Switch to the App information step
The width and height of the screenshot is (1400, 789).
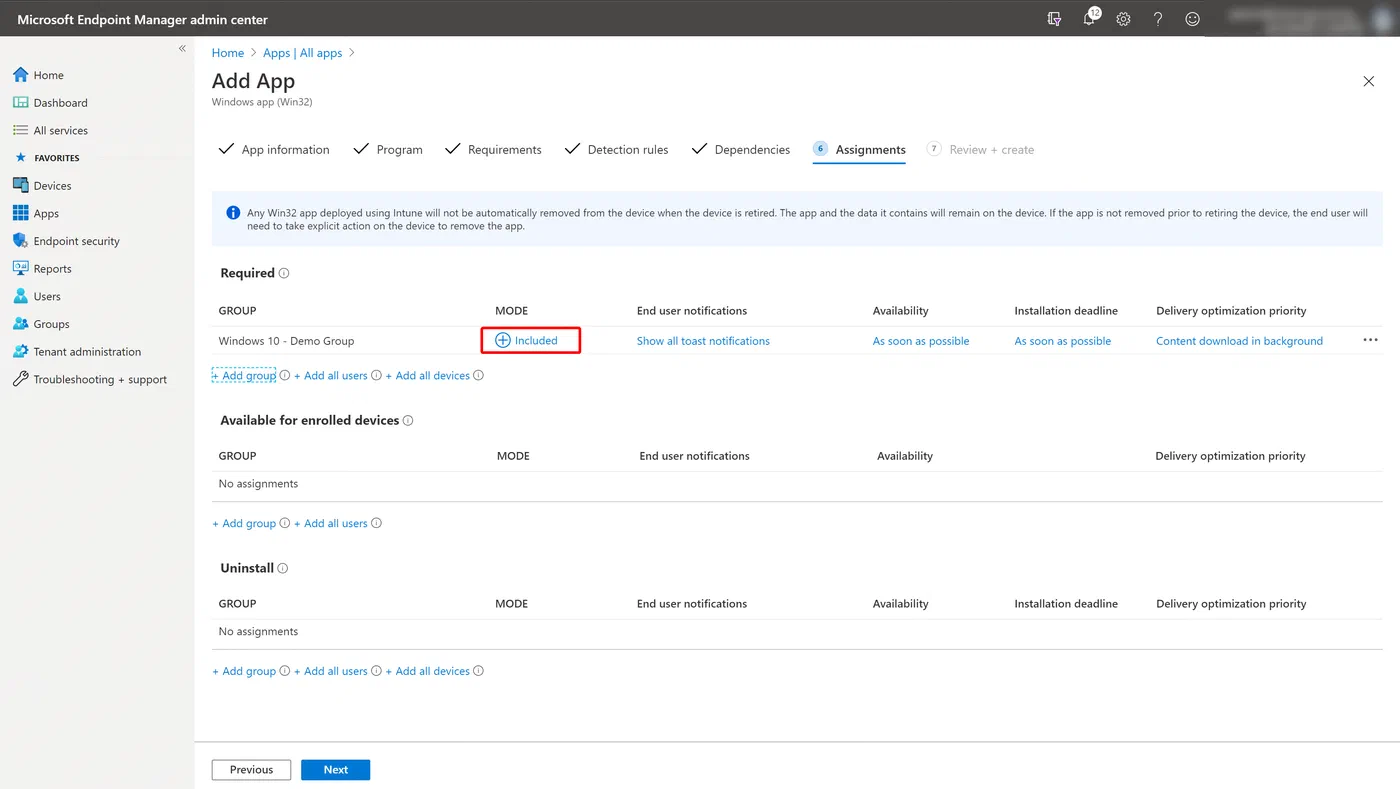pyautogui.click(x=274, y=150)
